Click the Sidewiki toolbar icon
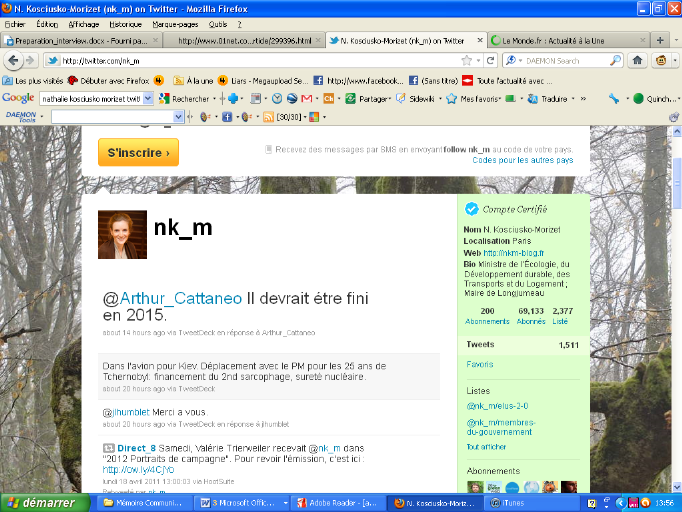This screenshot has width=682, height=512. 402,98
